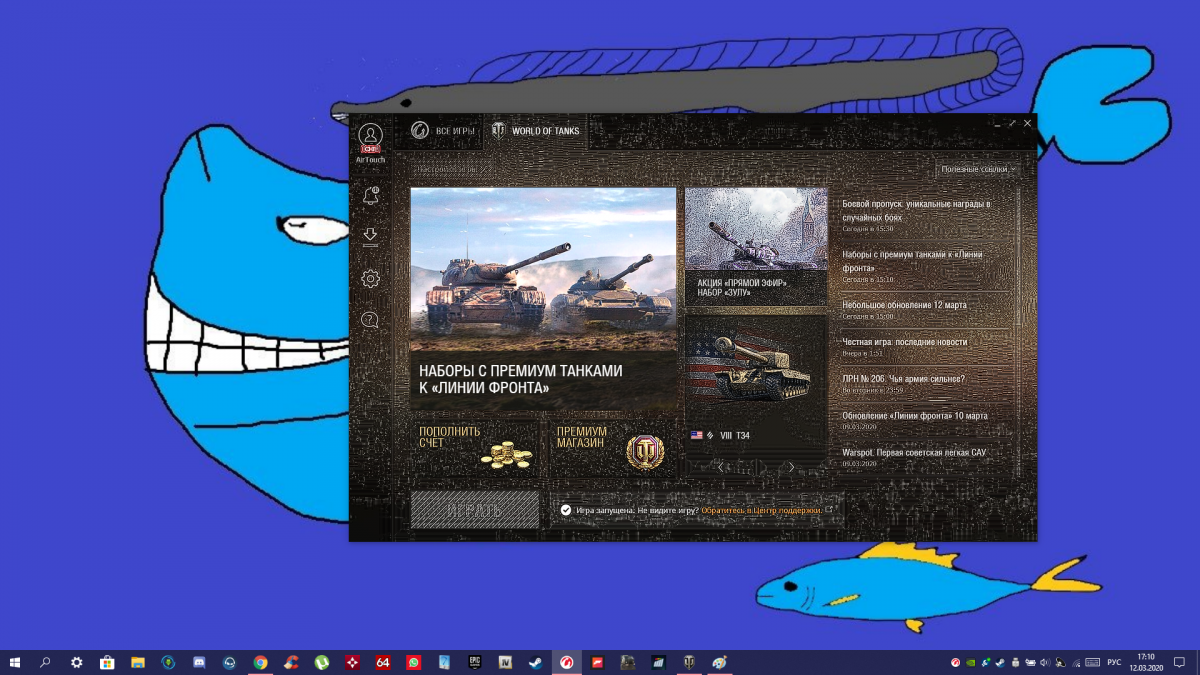Switch the РУС input language indicator
This screenshot has width=1200, height=675.
tap(1113, 662)
